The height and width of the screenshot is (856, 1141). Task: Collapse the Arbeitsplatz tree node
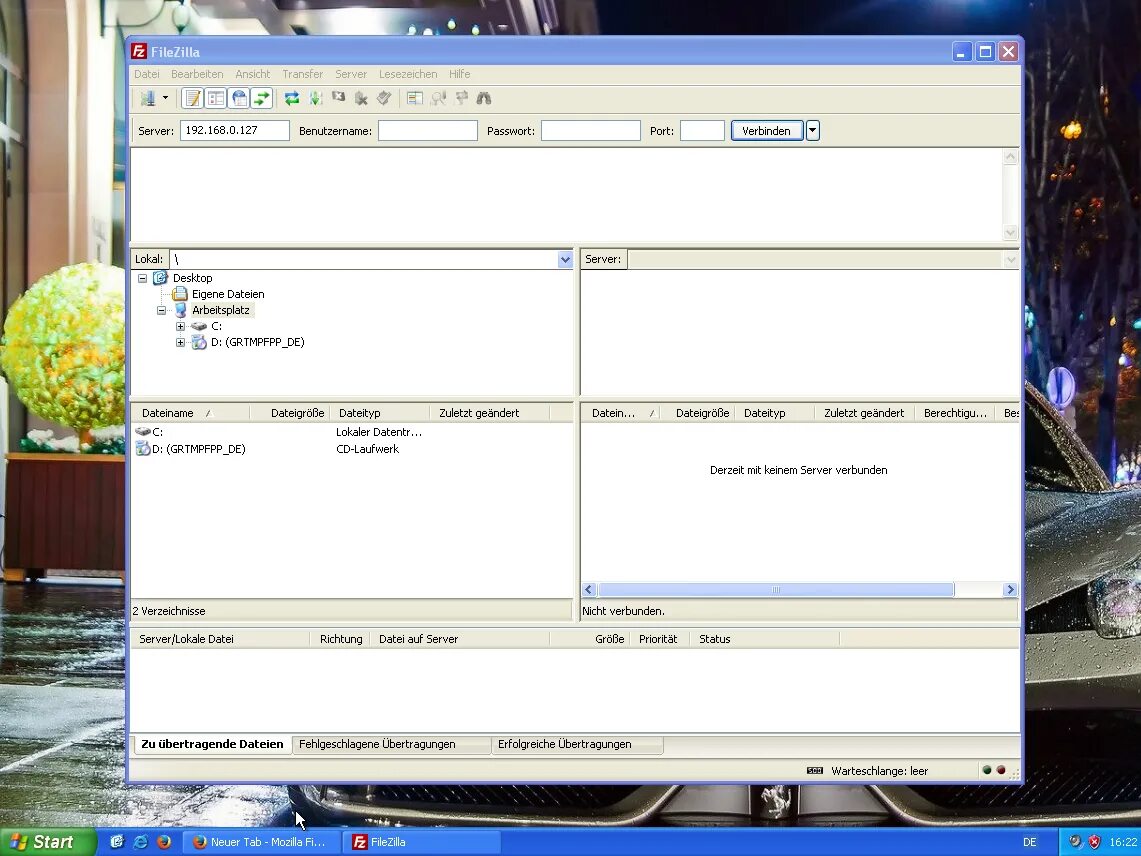(x=162, y=310)
